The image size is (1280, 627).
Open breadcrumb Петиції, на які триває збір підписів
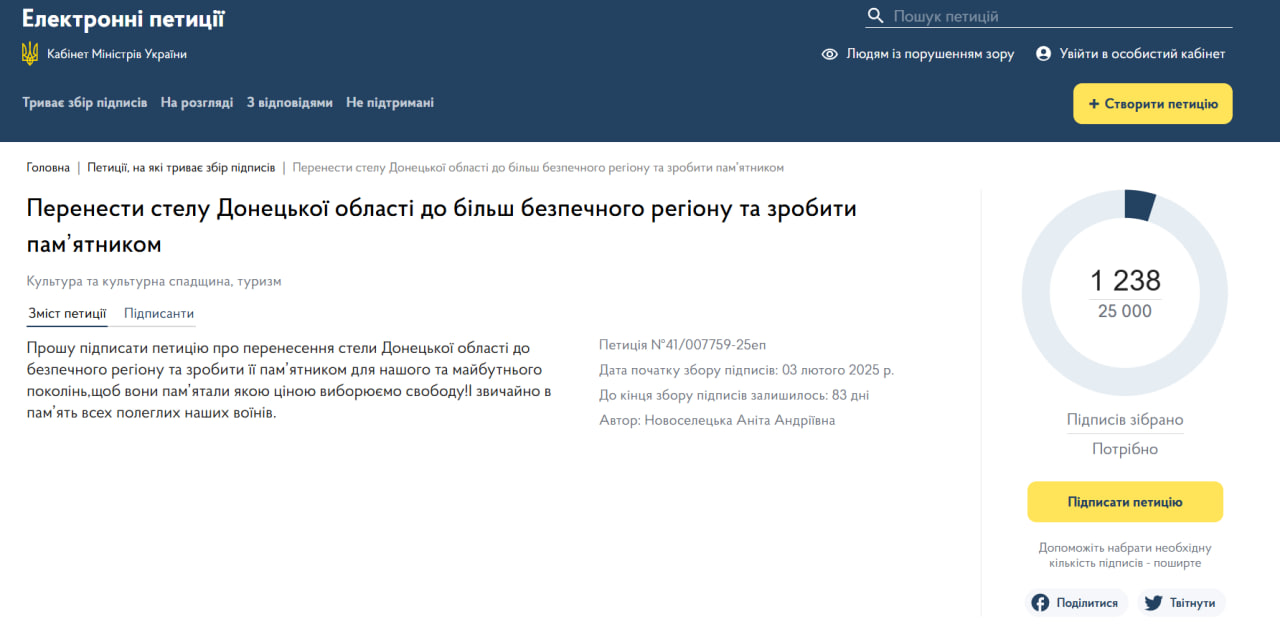(181, 168)
